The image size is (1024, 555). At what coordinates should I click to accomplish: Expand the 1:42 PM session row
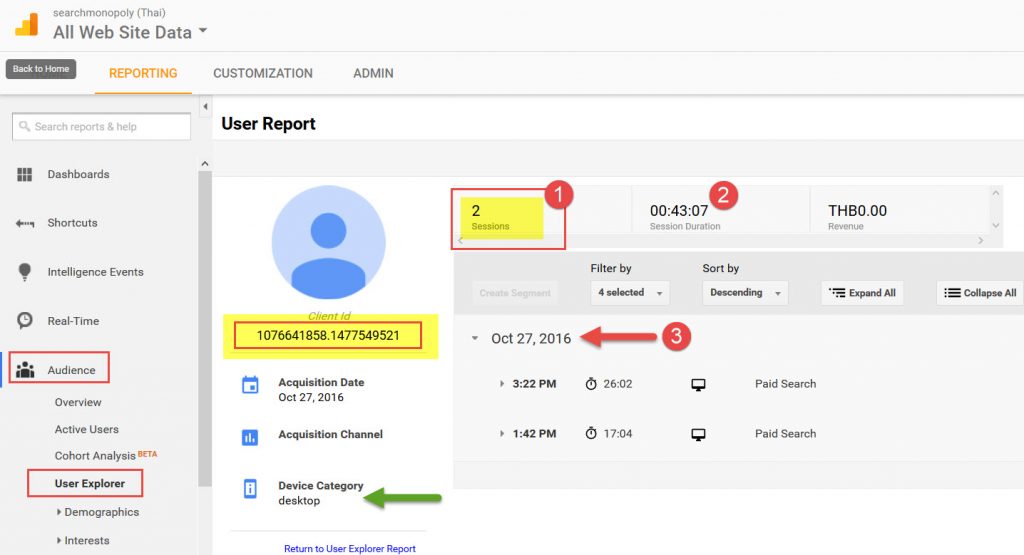coord(501,434)
